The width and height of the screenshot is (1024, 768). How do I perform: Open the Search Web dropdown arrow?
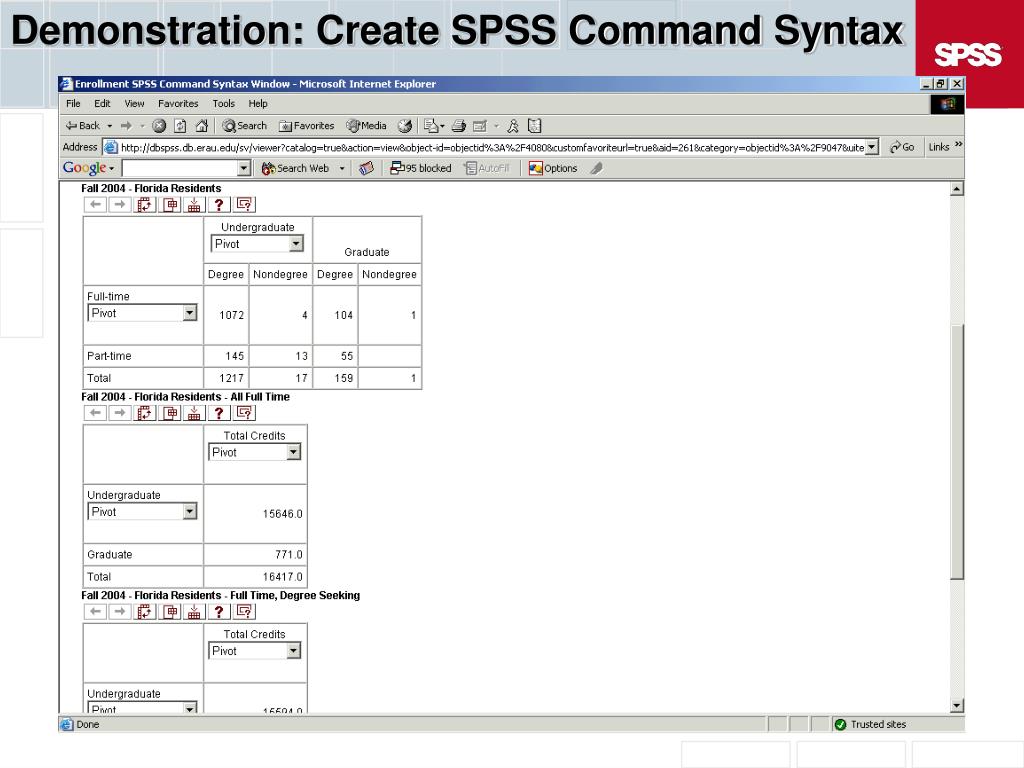pos(342,168)
